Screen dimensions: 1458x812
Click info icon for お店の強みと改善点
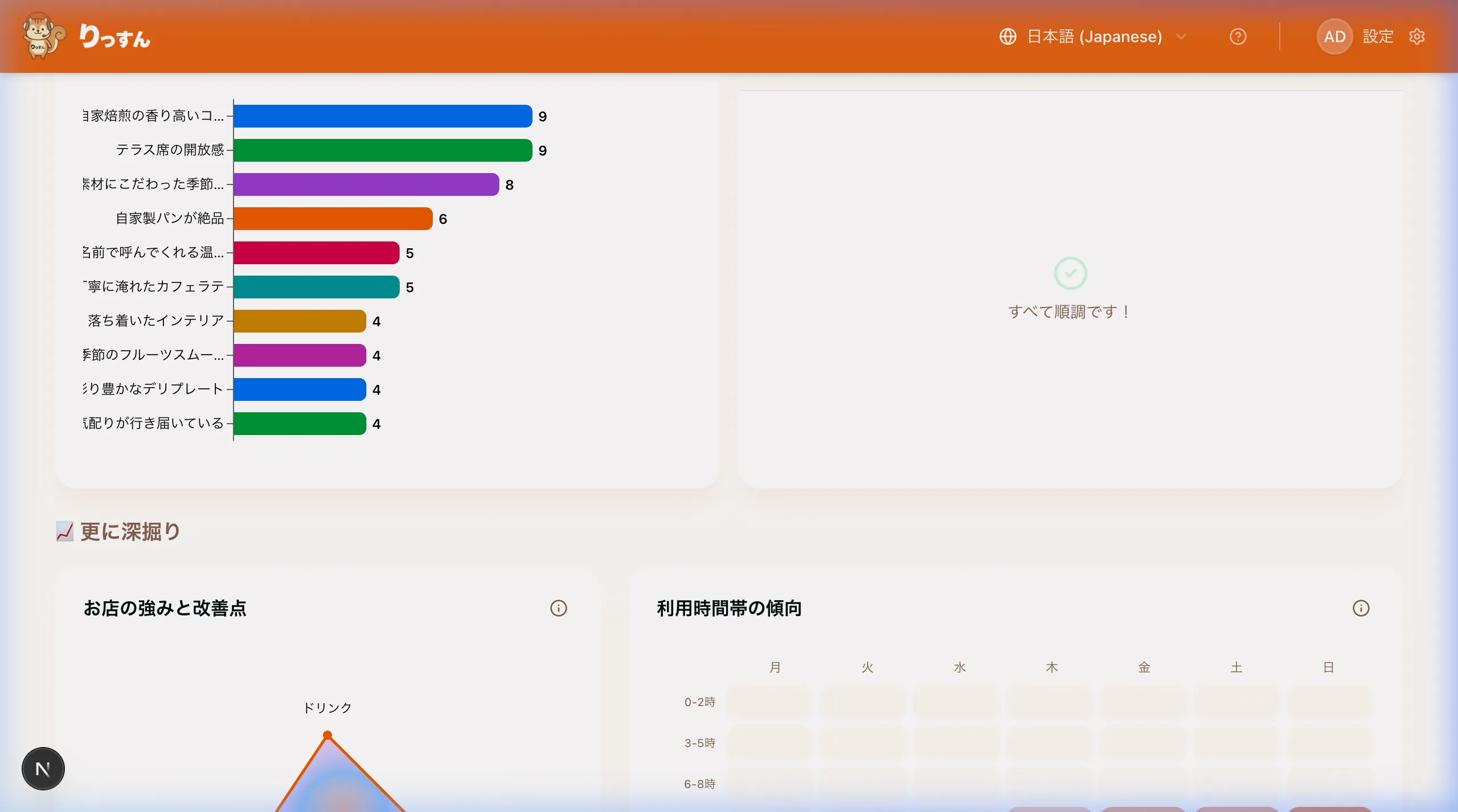pos(558,608)
